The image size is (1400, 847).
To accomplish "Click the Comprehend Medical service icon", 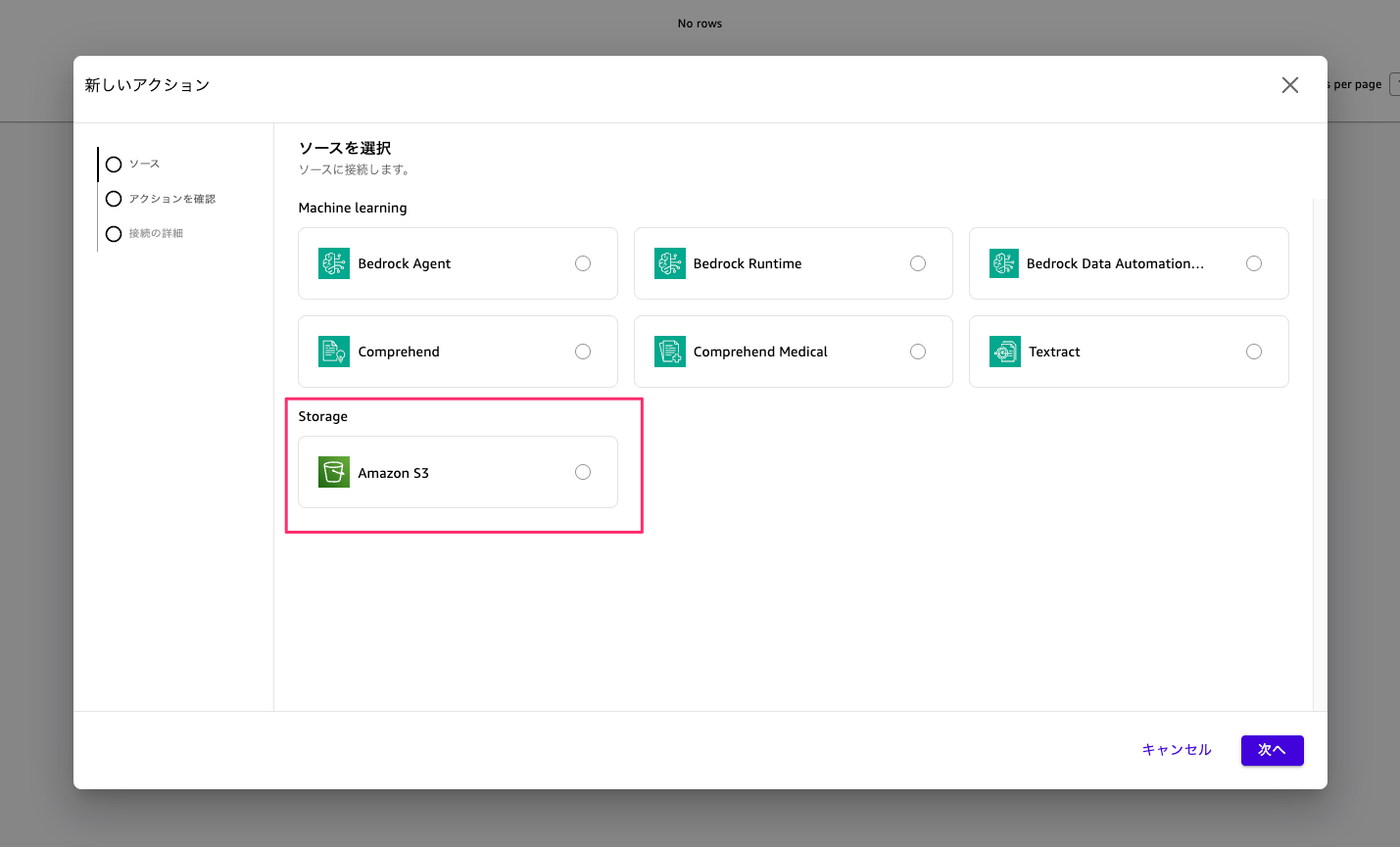I will (670, 352).
